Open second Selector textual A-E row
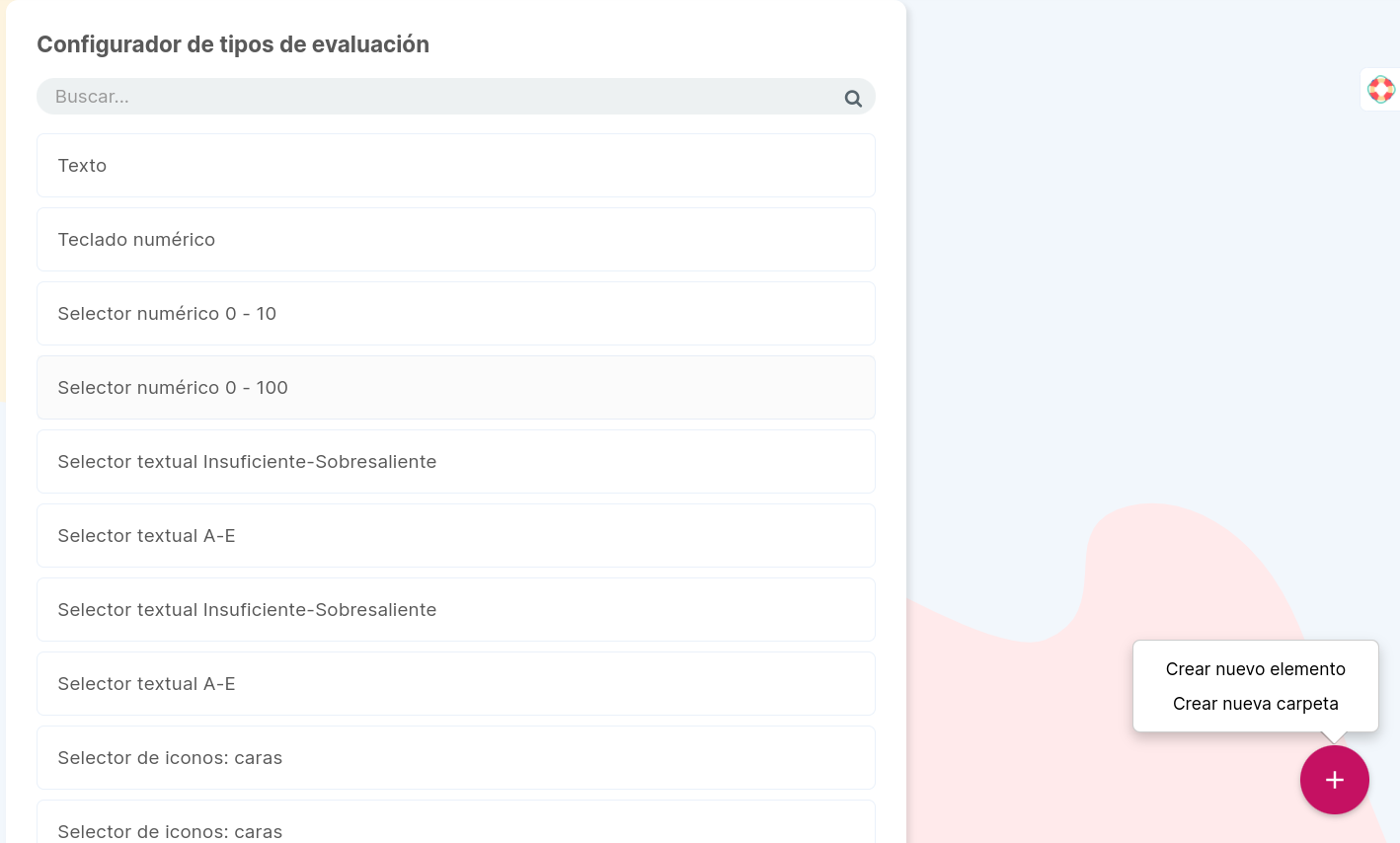1400x843 pixels. point(456,684)
